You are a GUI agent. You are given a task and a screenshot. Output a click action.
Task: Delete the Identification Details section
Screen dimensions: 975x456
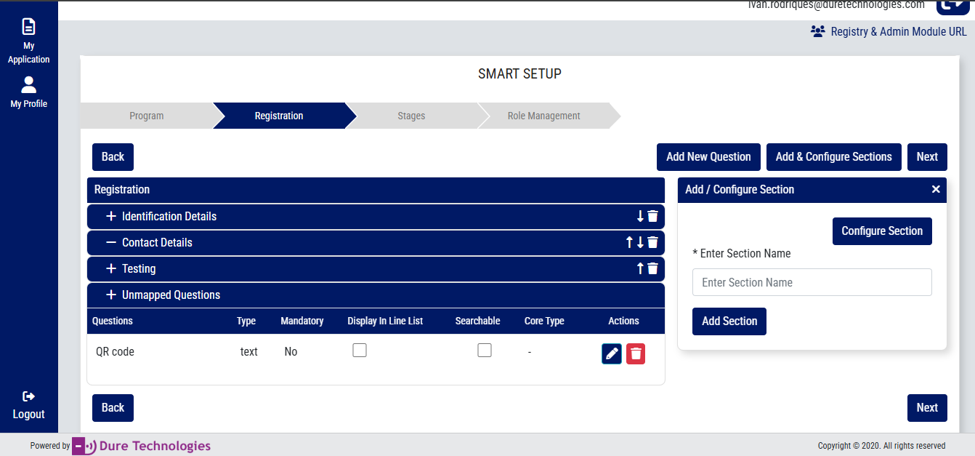pos(652,216)
